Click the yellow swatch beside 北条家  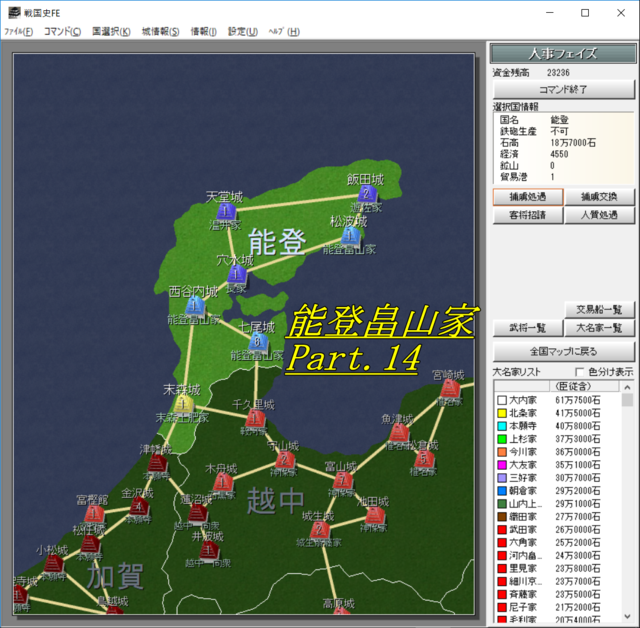tap(502, 413)
